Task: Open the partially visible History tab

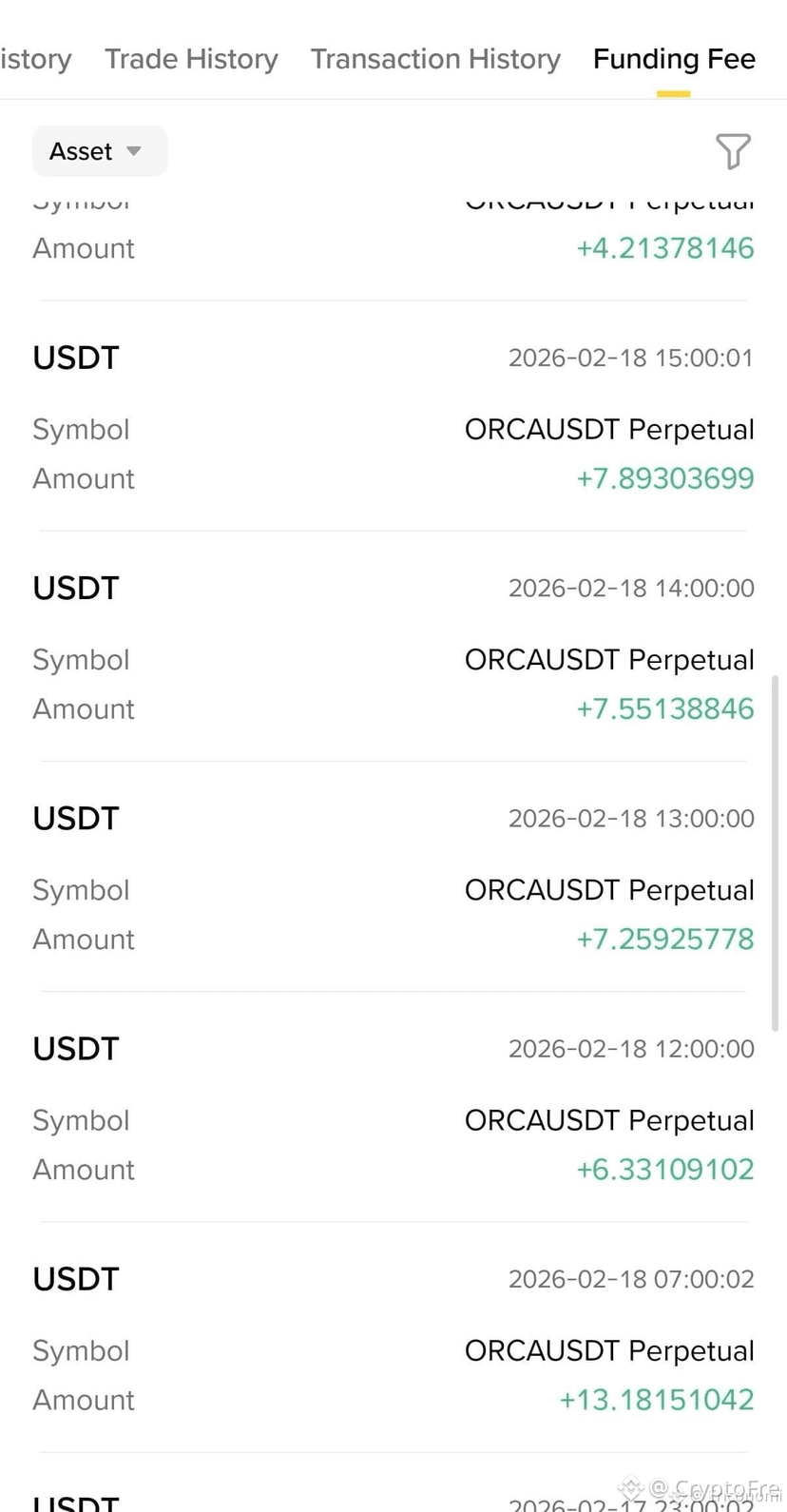Action: [x=35, y=59]
